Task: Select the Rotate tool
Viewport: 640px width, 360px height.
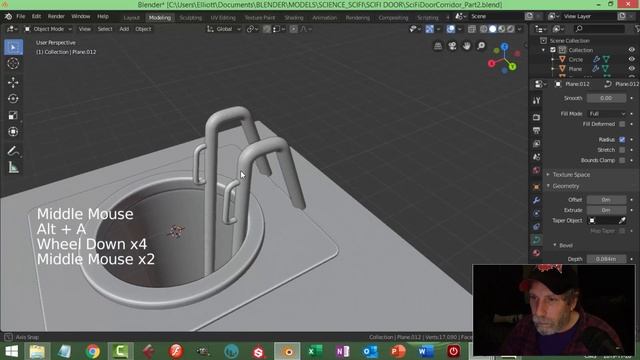Action: click(13, 99)
